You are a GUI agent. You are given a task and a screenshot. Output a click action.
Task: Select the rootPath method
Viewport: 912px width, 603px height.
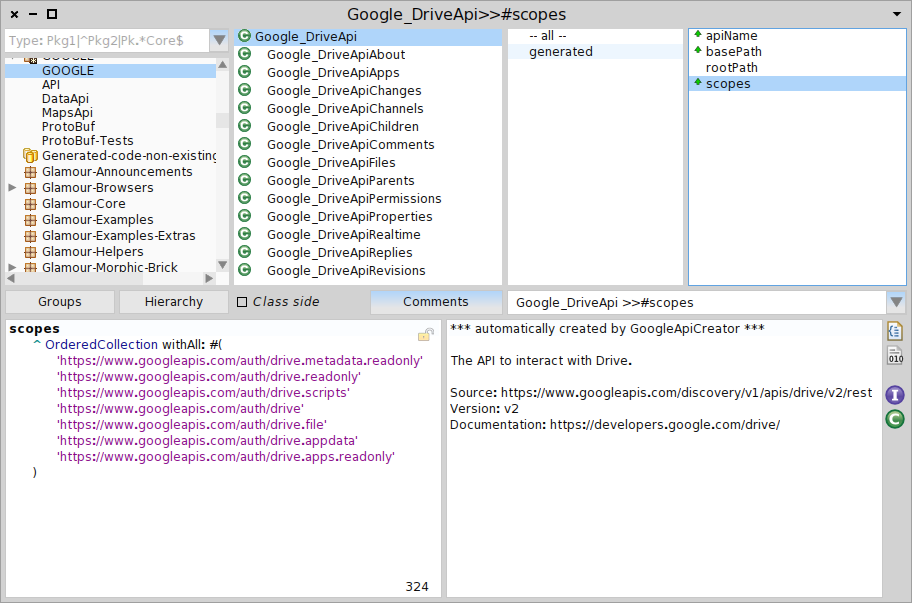[797, 67]
